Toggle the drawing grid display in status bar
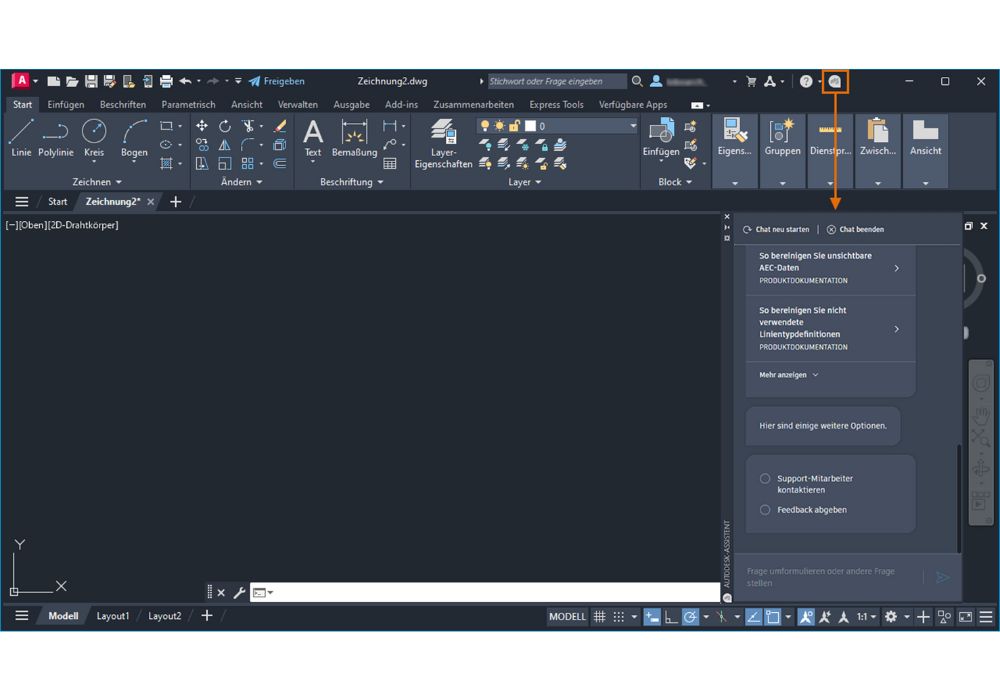 pyautogui.click(x=600, y=617)
